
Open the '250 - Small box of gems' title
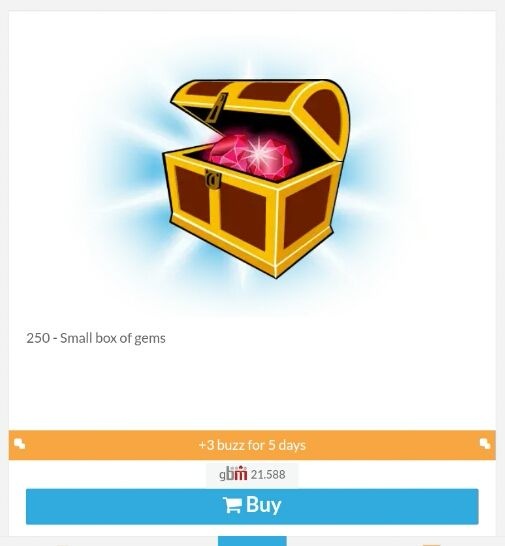coord(96,338)
